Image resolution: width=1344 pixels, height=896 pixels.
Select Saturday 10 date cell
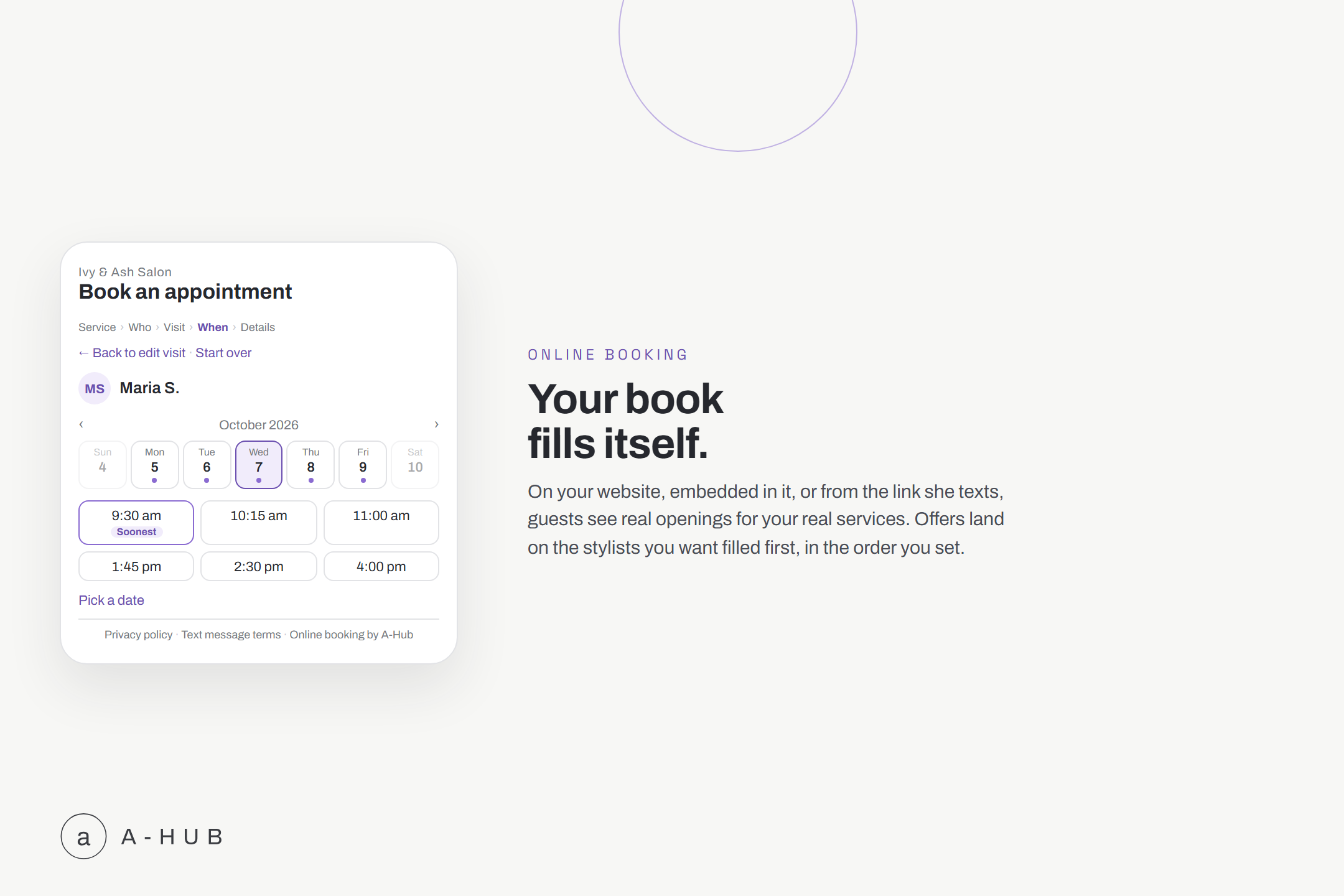coord(415,465)
